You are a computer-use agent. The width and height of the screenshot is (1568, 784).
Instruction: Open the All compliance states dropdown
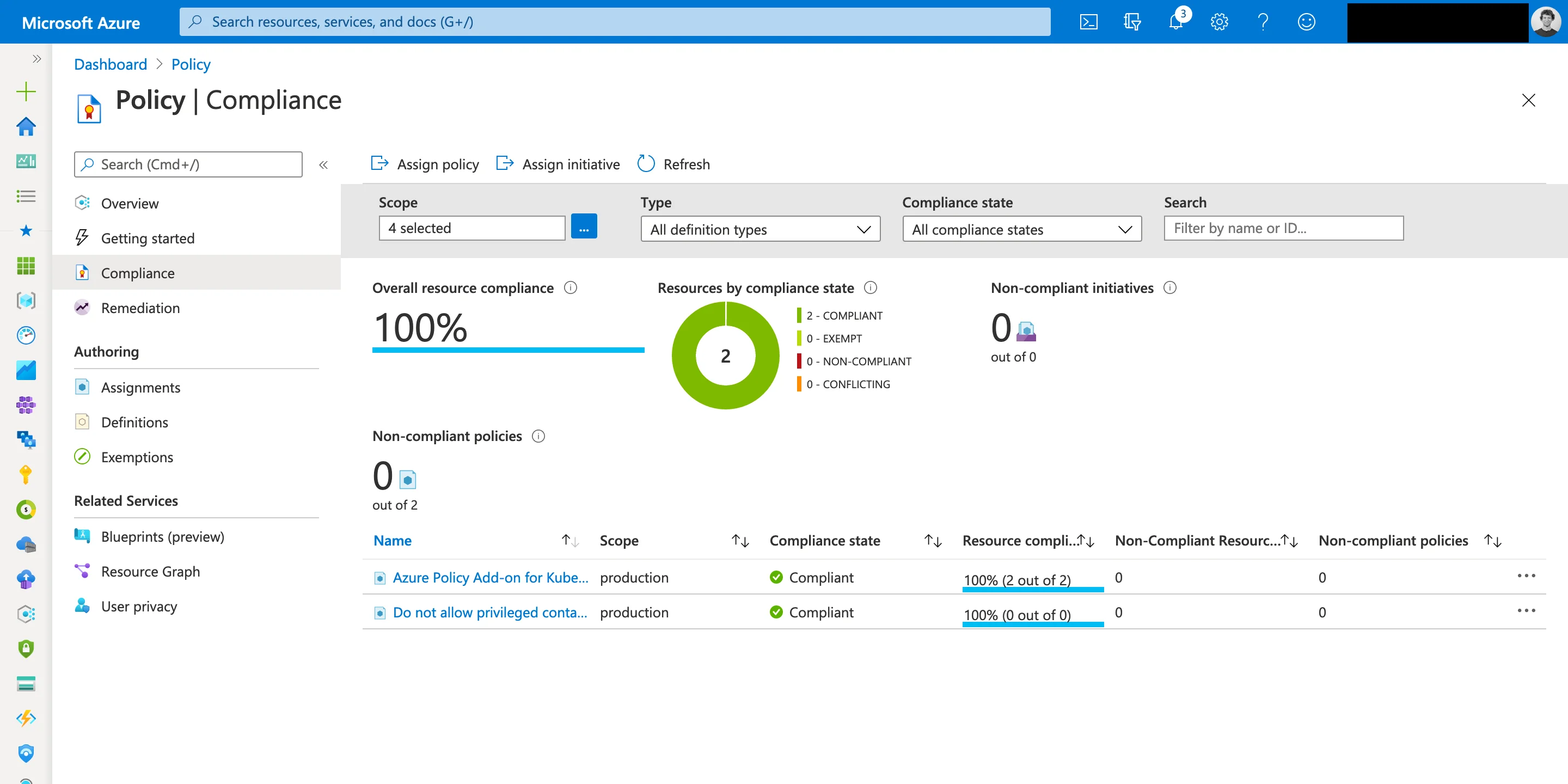tap(1021, 229)
